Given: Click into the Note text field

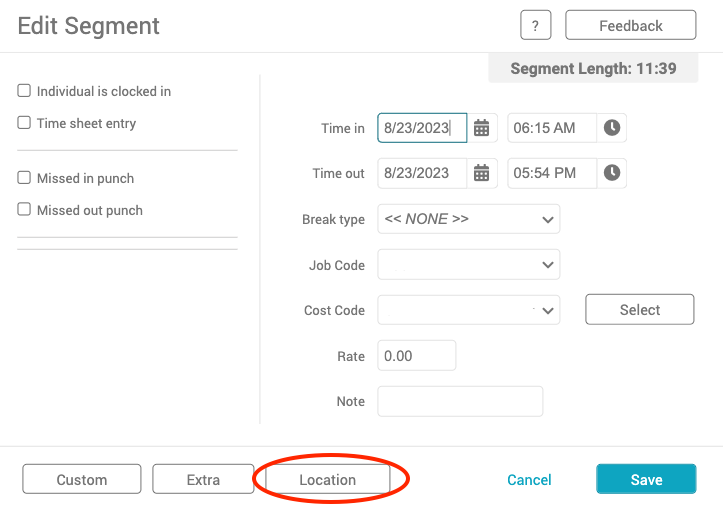Looking at the screenshot, I should click(460, 401).
